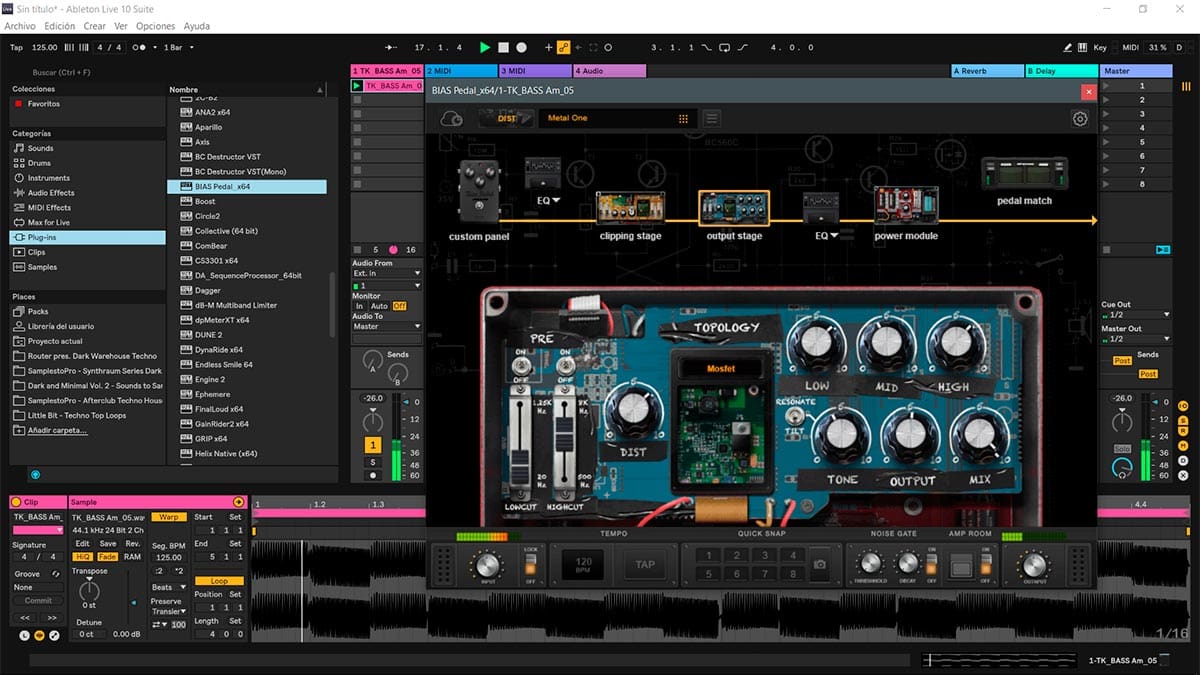
Task: Open the Archivo menu
Action: pos(20,26)
